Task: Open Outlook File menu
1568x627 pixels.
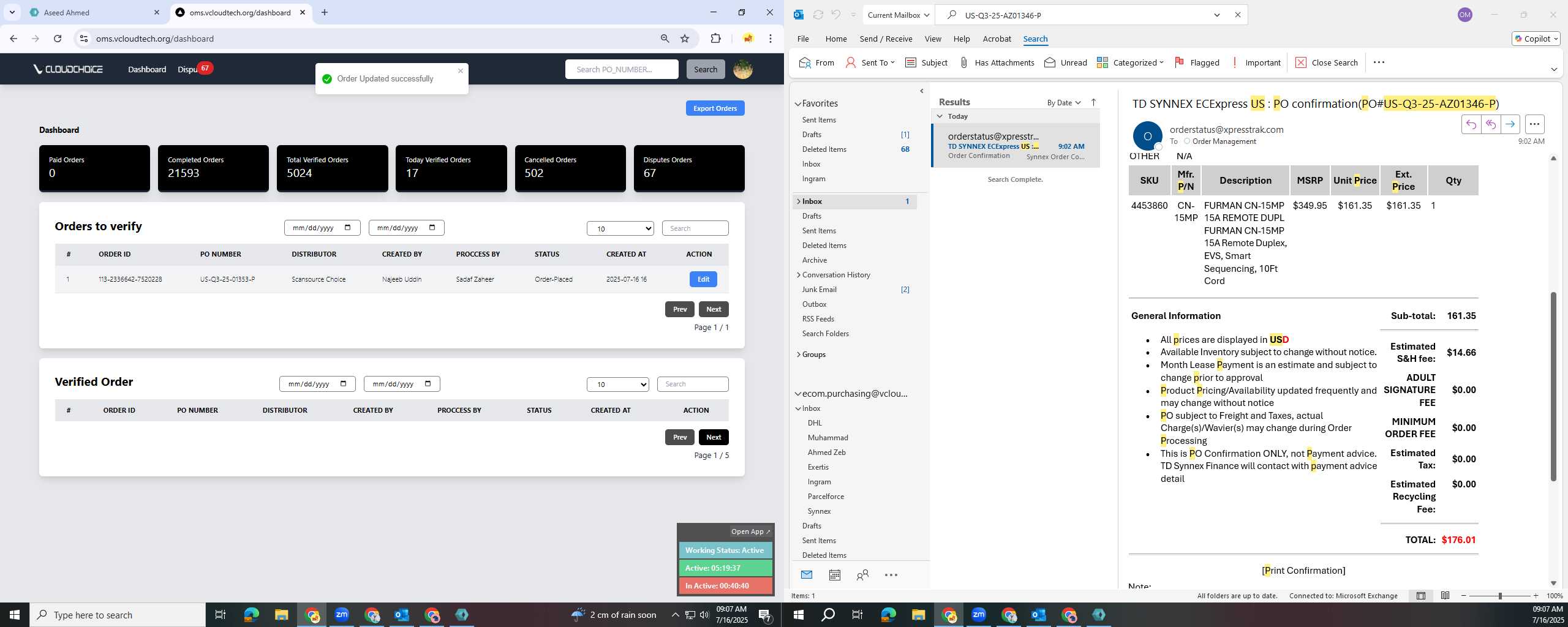Action: pos(803,39)
